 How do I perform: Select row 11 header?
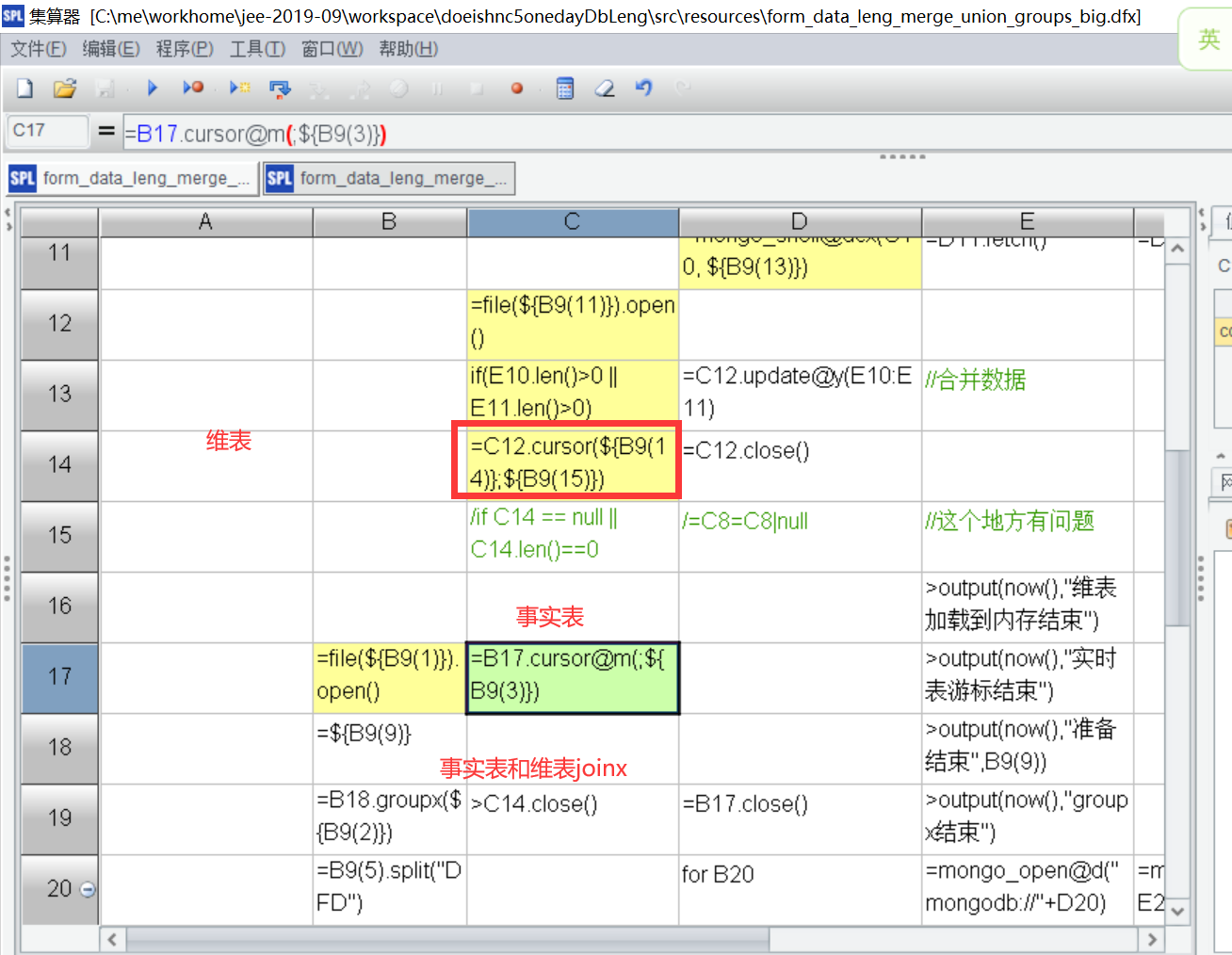point(59,263)
